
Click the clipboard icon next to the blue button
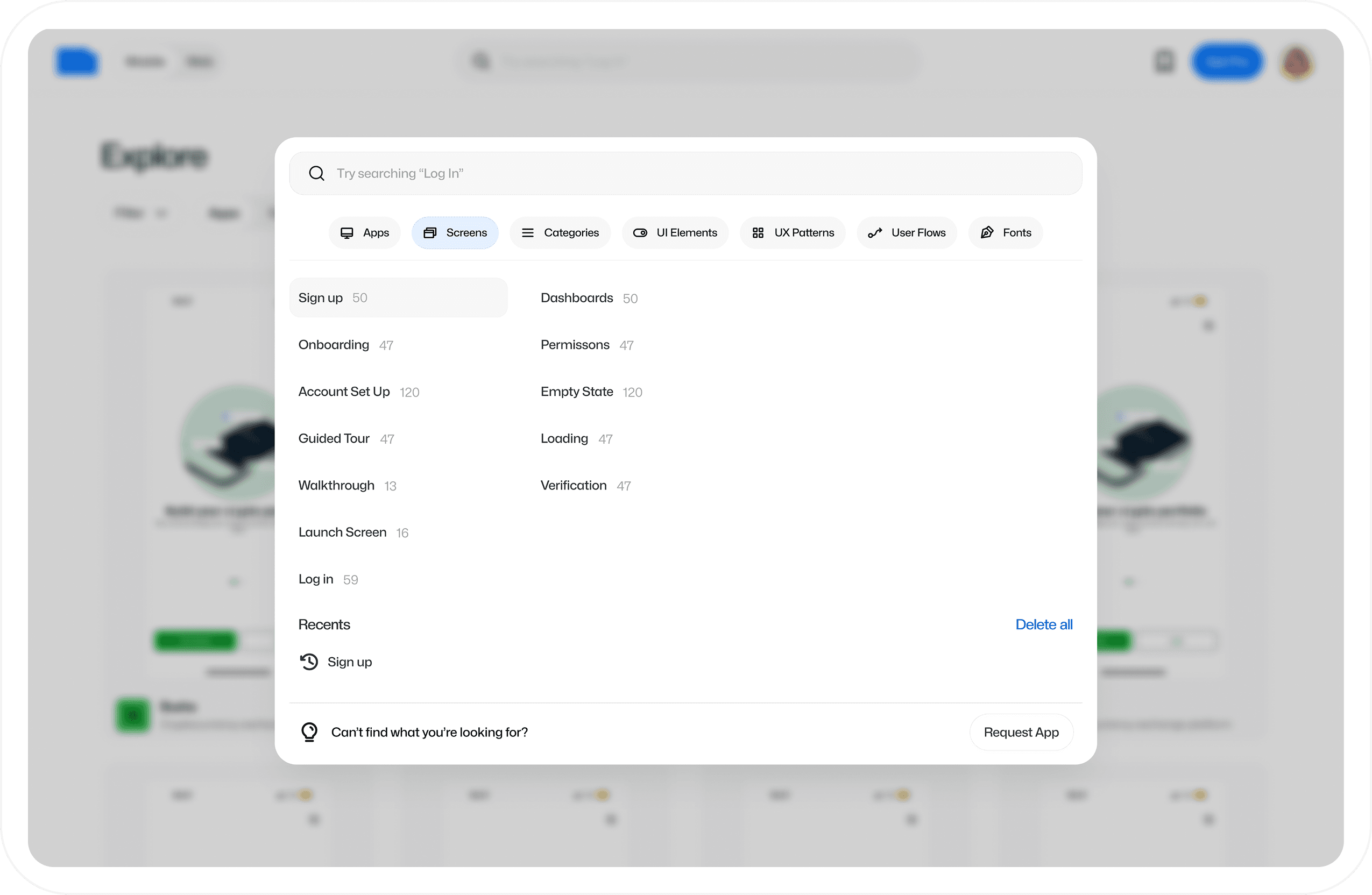click(1164, 61)
